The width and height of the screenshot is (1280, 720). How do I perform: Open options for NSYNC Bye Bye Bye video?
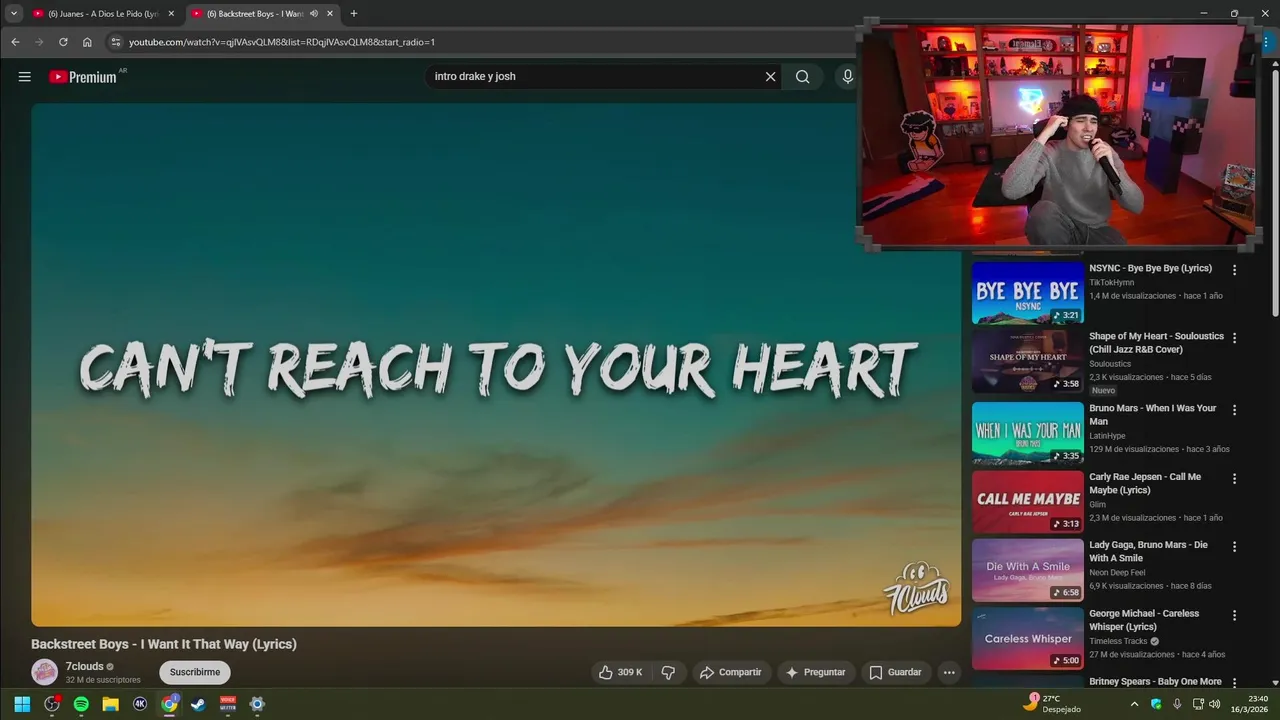tap(1234, 270)
